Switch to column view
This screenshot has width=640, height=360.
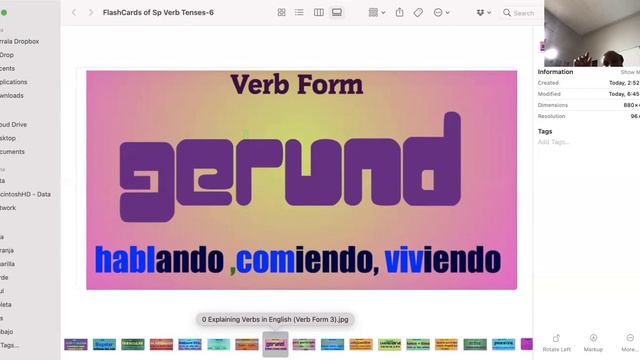coord(319,13)
